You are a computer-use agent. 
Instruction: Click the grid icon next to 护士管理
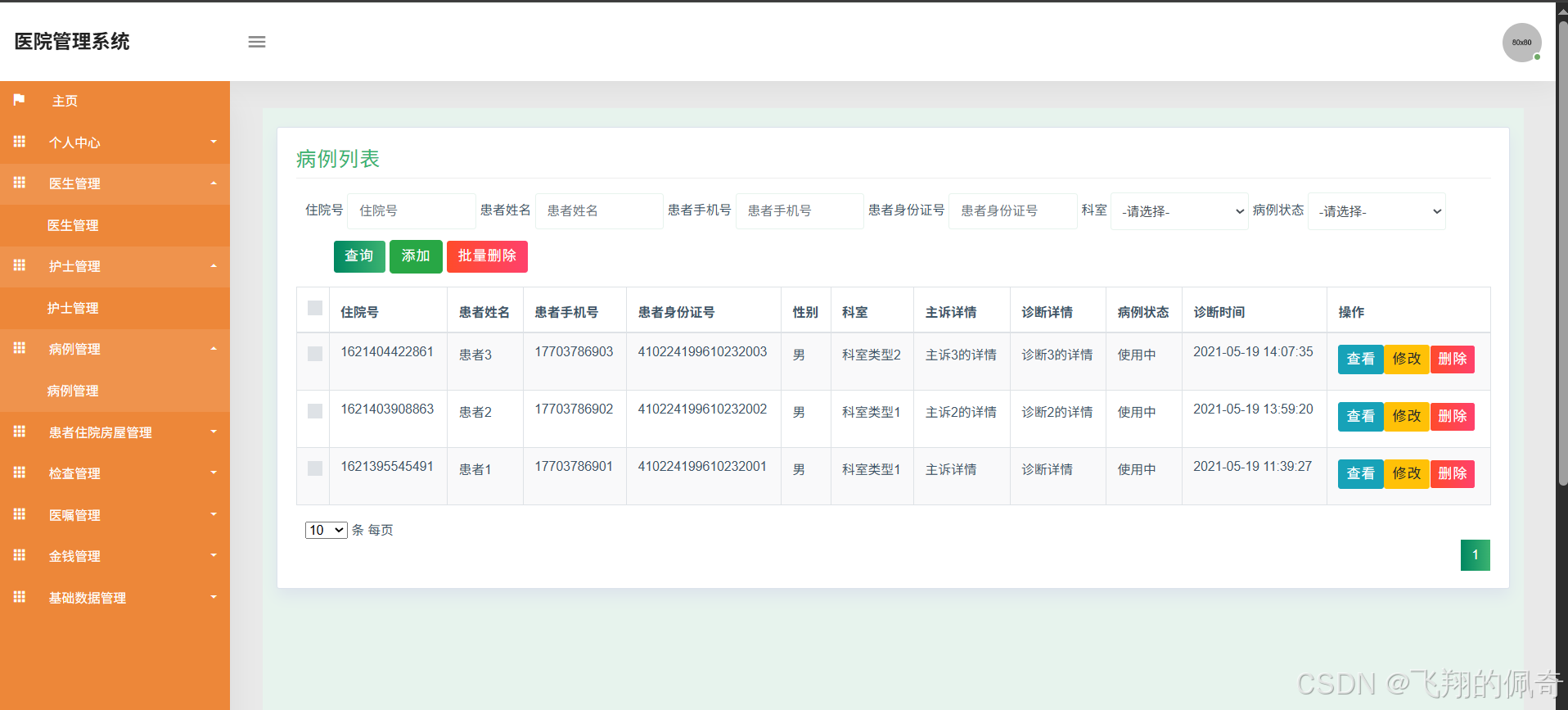(20, 265)
